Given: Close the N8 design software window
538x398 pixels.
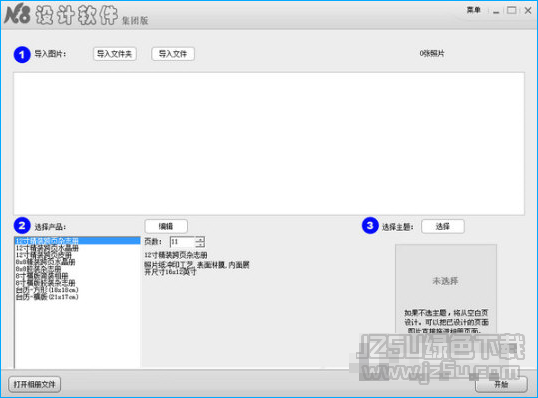Looking at the screenshot, I should [x=528, y=11].
